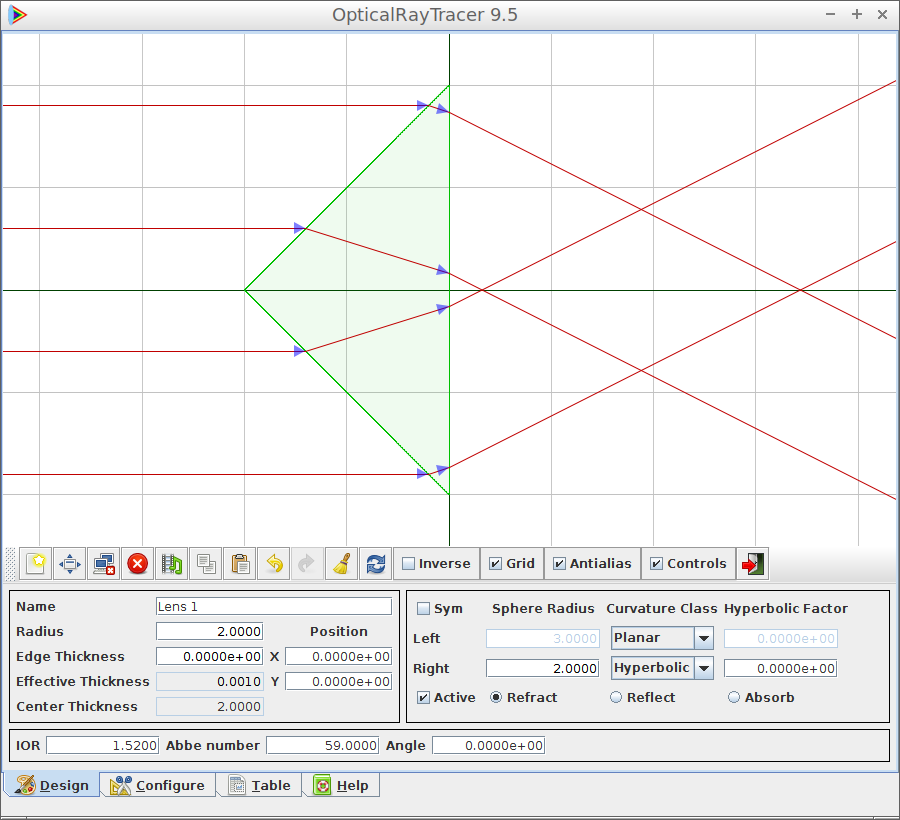The width and height of the screenshot is (900, 820).
Task: Turn off the Grid checkbox
Action: click(496, 564)
